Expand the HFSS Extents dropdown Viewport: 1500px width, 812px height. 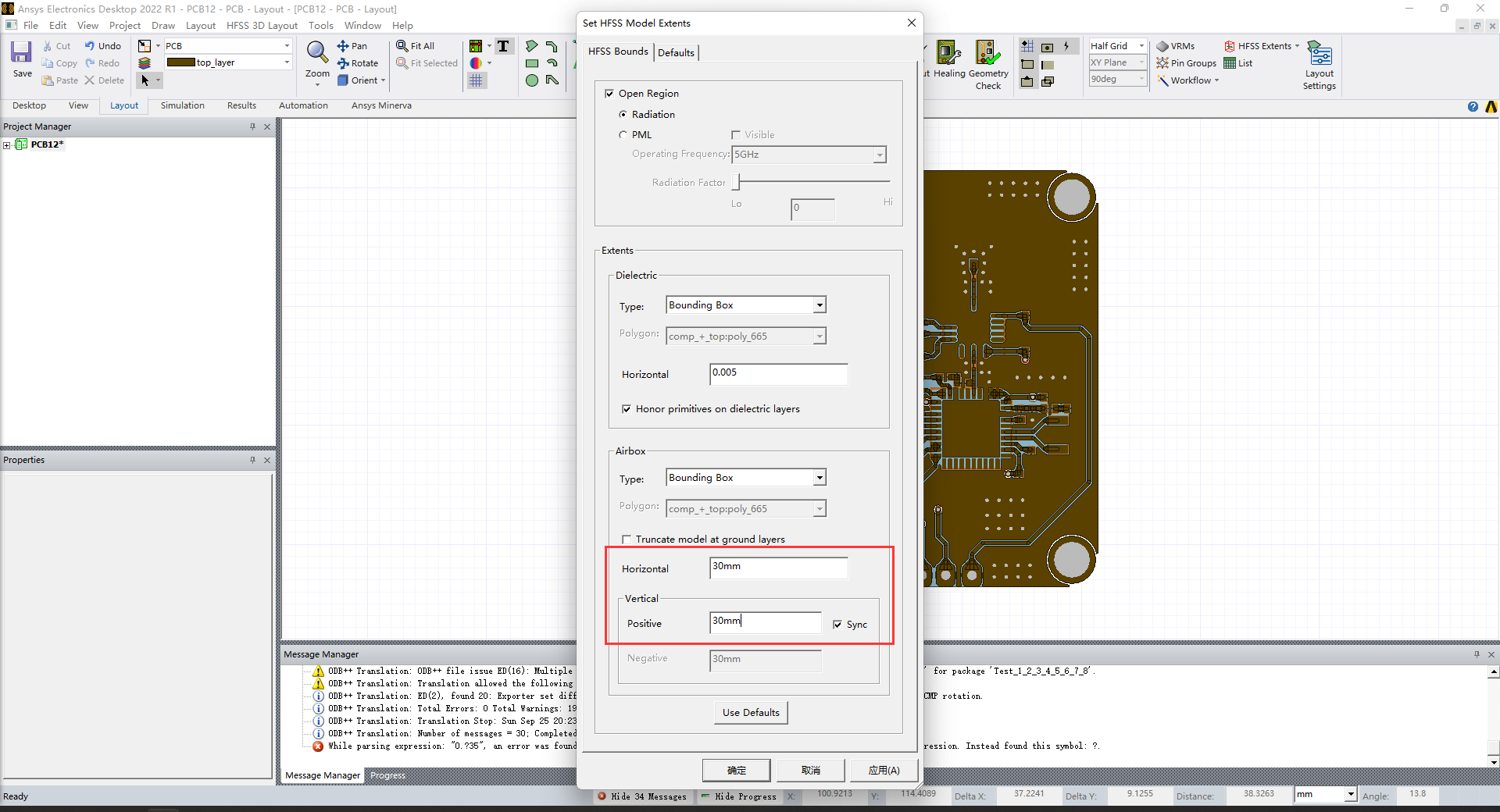point(1297,46)
